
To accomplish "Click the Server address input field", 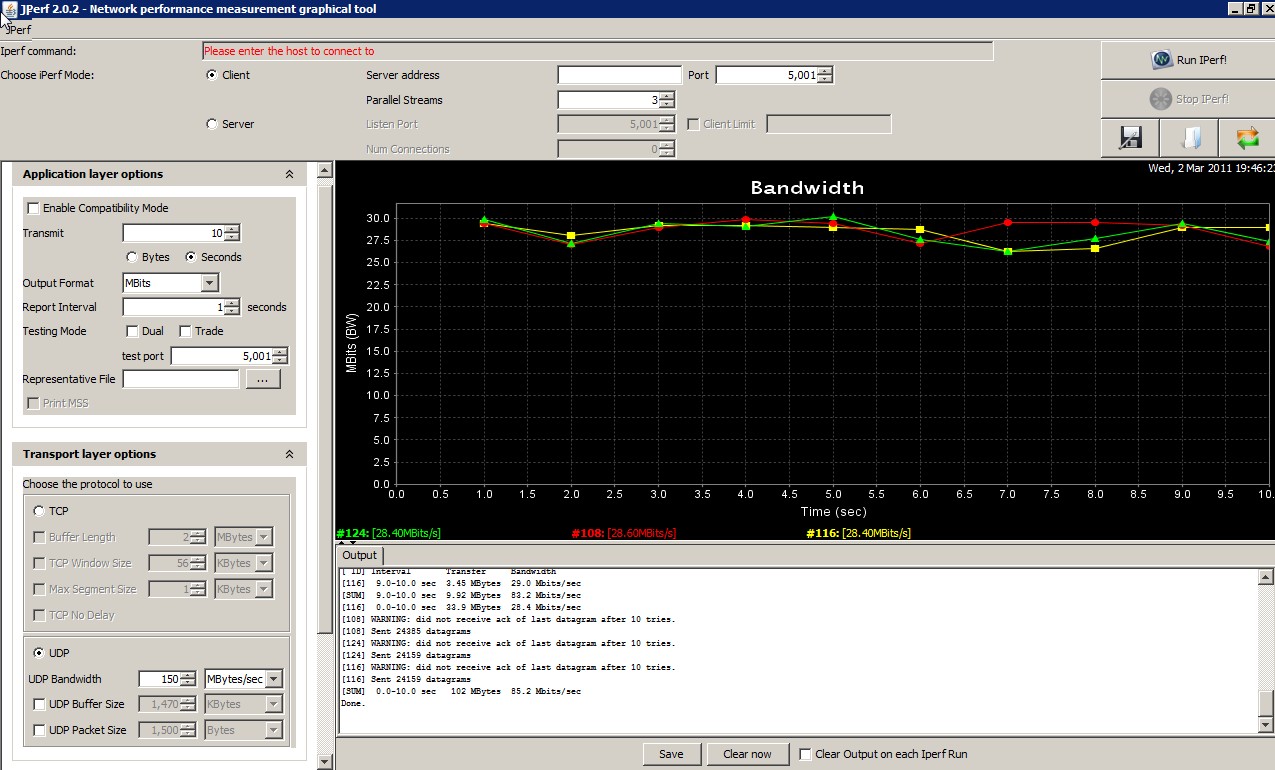I will 619,75.
